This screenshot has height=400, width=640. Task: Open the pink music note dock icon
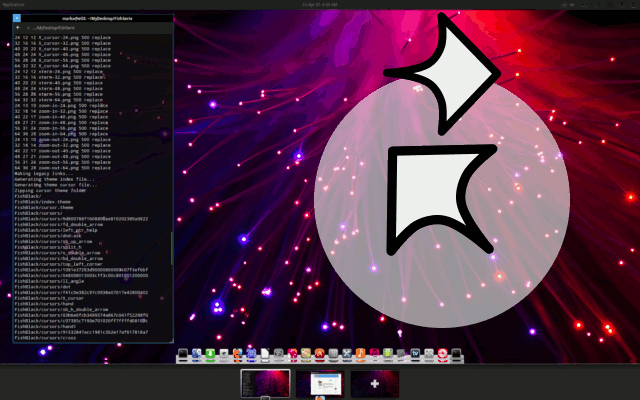point(374,354)
